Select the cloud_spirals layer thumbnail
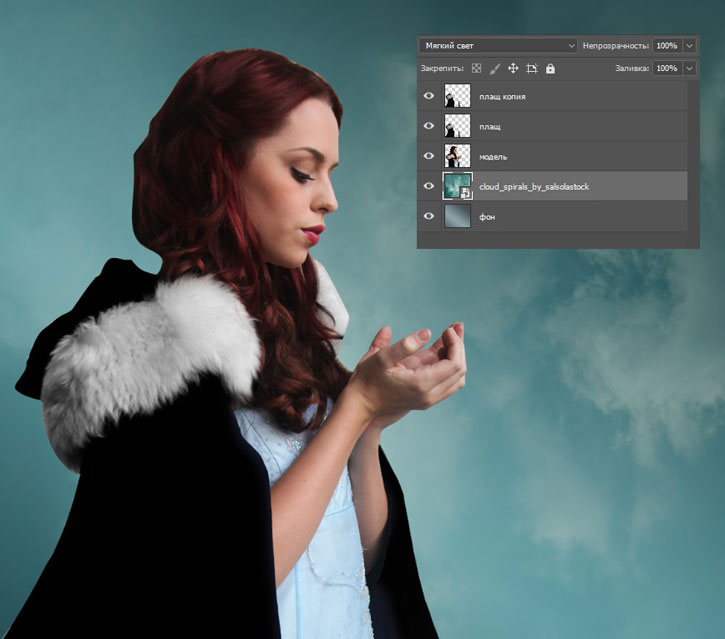 tap(455, 185)
